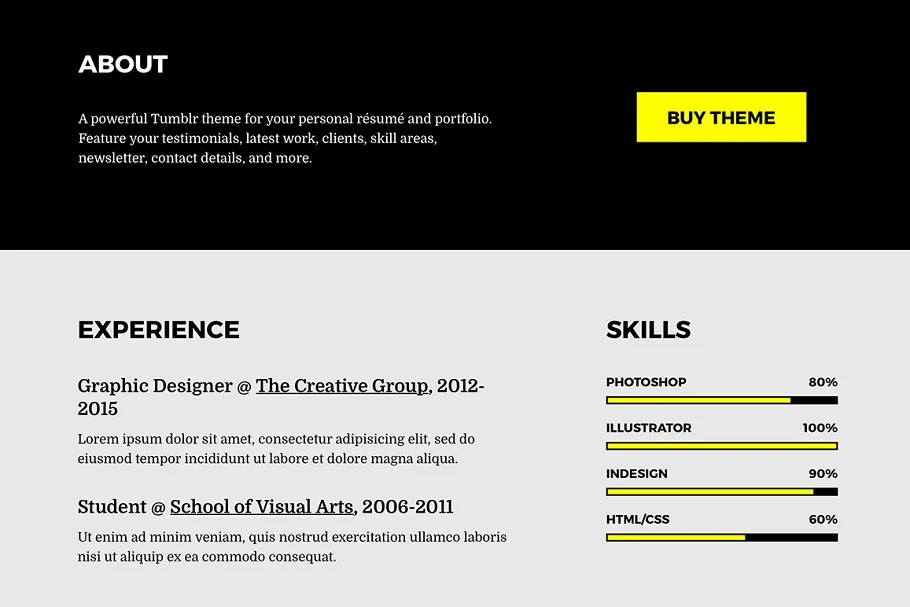
Task: Click the HTML/CSS skill progress bar
Action: [x=721, y=538]
